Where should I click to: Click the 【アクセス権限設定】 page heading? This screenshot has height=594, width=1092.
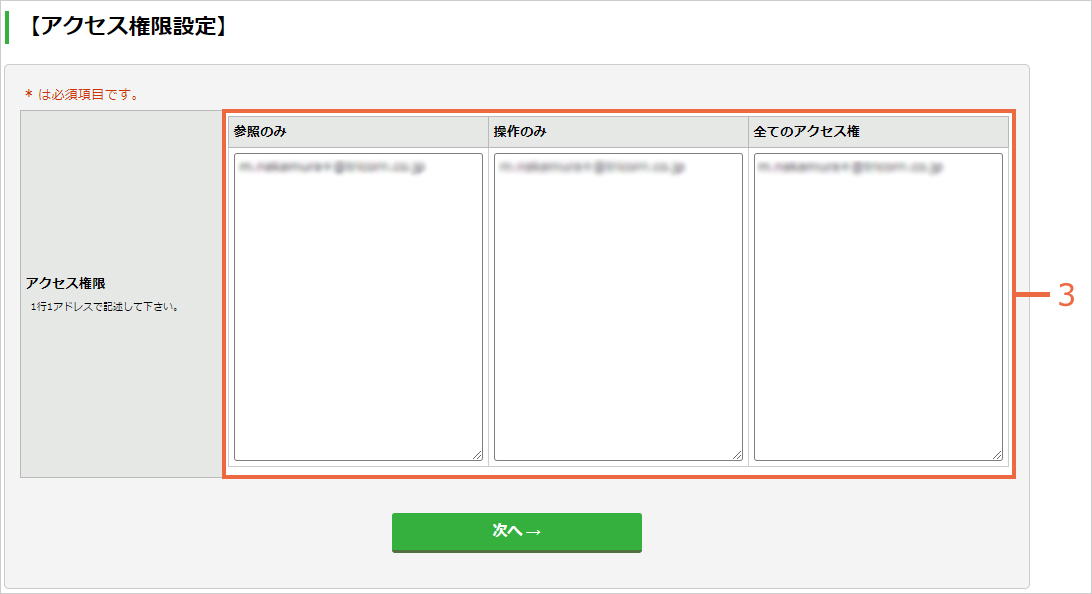click(x=128, y=26)
